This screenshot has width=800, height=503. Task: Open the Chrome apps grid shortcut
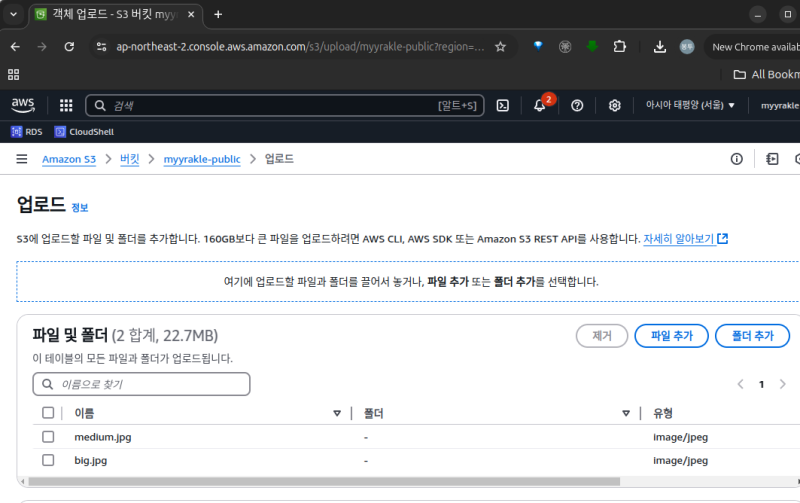[x=14, y=74]
